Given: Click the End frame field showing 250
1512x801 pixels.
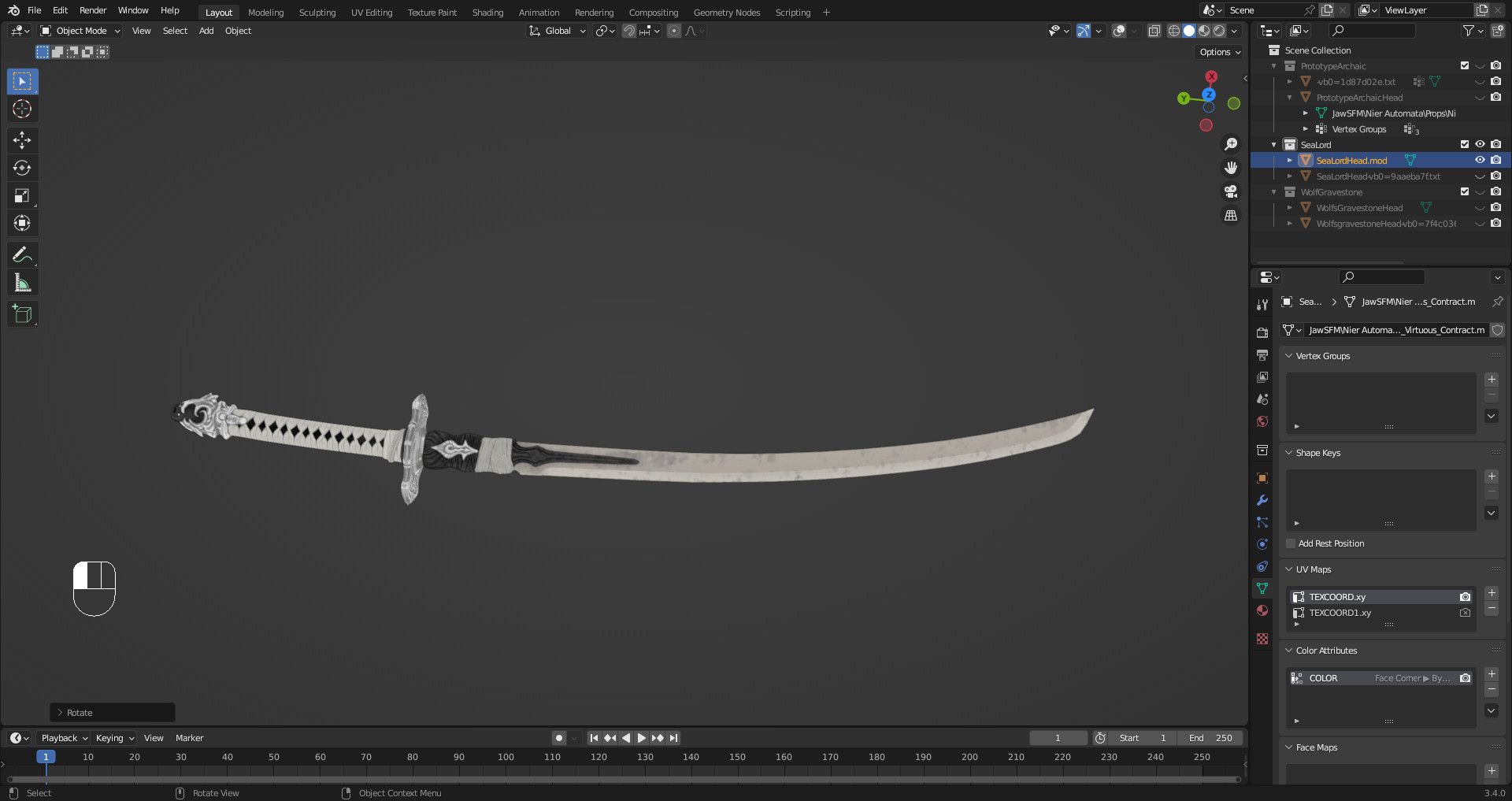Looking at the screenshot, I should (1210, 738).
